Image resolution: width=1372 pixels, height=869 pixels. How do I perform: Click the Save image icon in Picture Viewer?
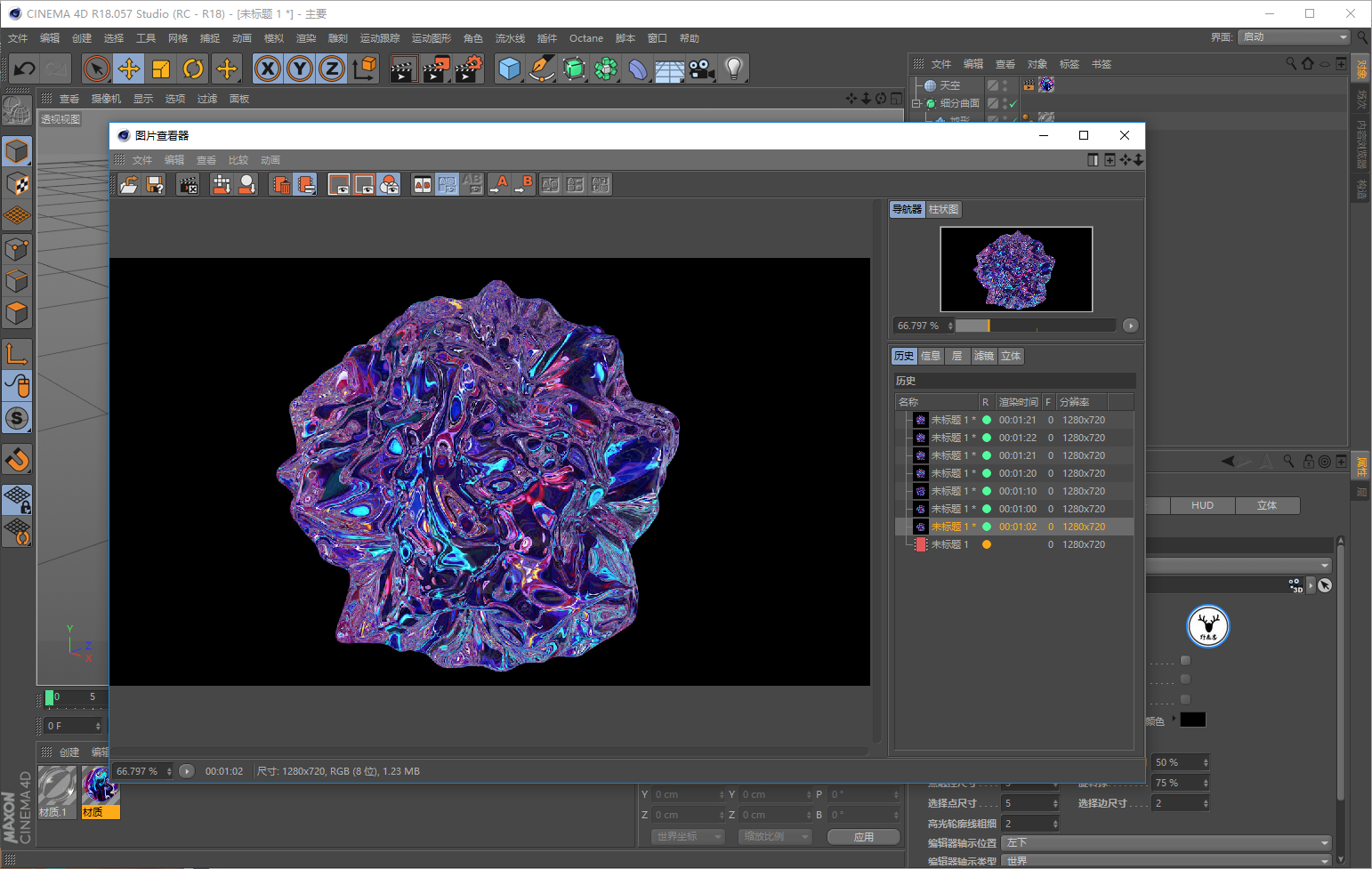tap(155, 184)
